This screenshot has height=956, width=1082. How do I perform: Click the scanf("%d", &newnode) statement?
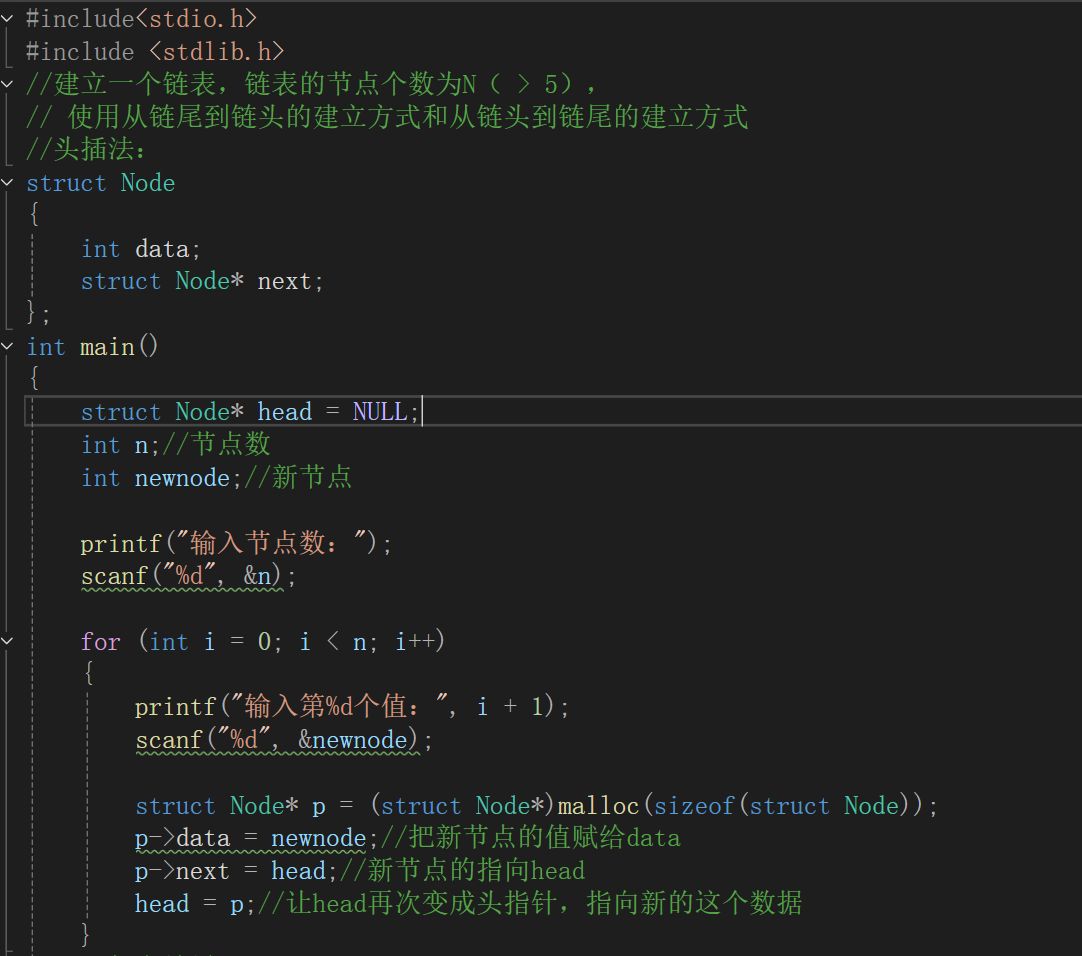284,740
